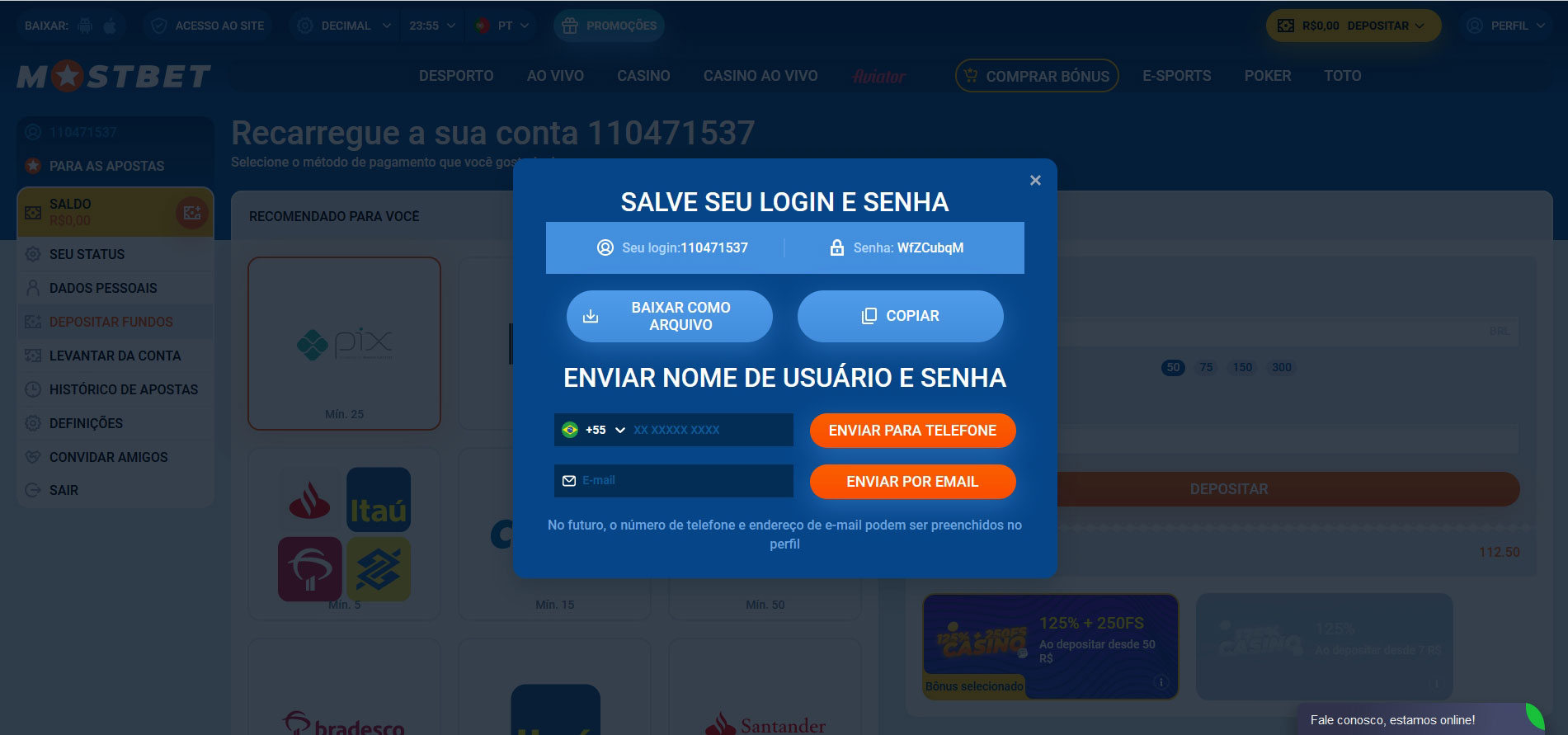Screen dimensions: 1568x735
Task: Open Toto section
Action: (1342, 76)
